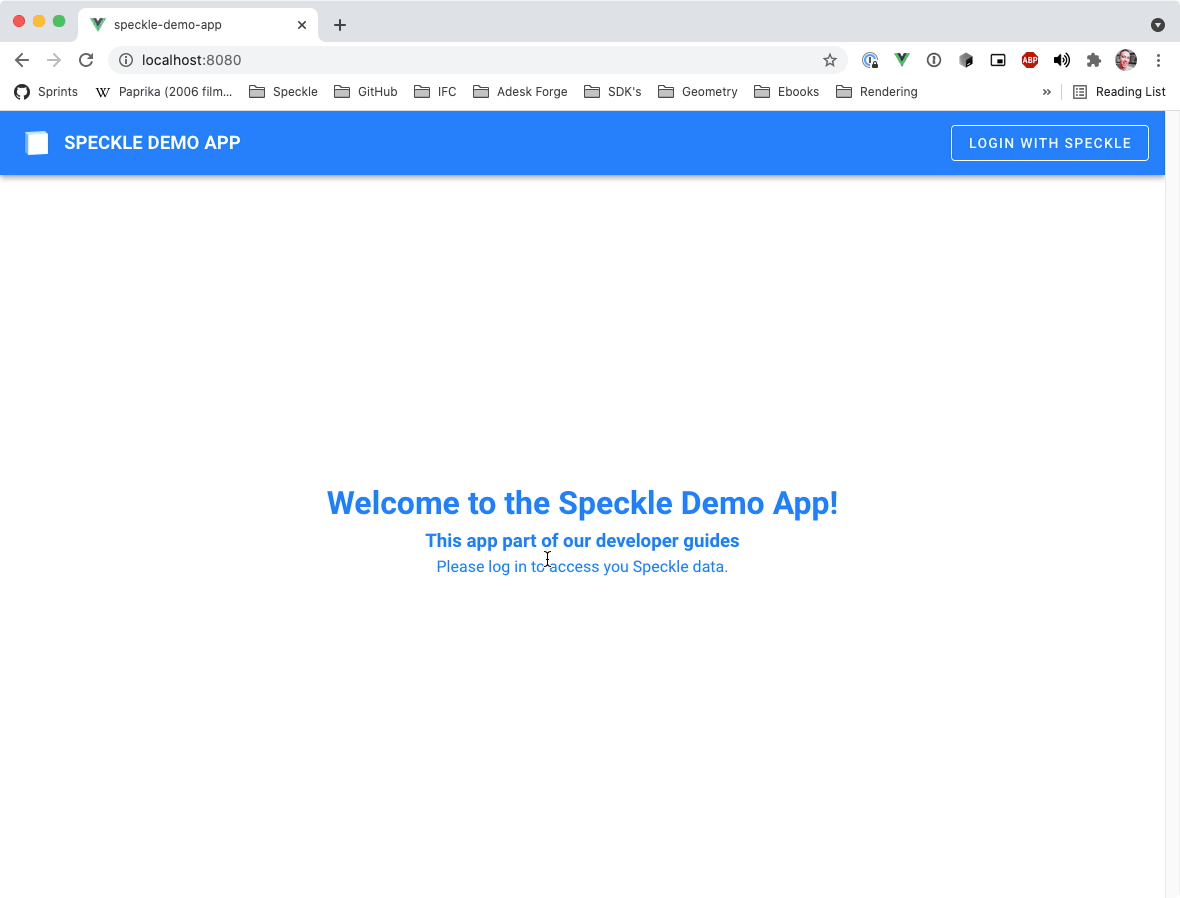Expand the Rendering bookmarks folder
Image resolution: width=1180 pixels, height=898 pixels.
click(877, 92)
